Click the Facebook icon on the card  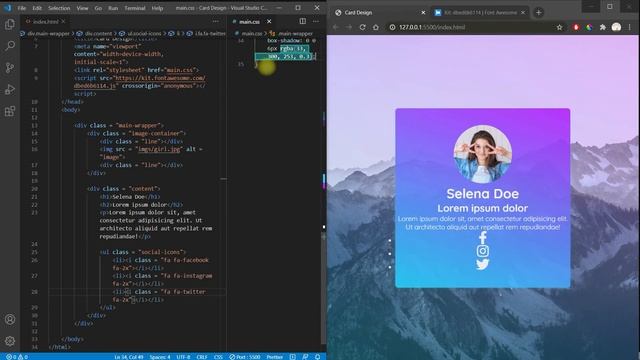[x=482, y=238]
